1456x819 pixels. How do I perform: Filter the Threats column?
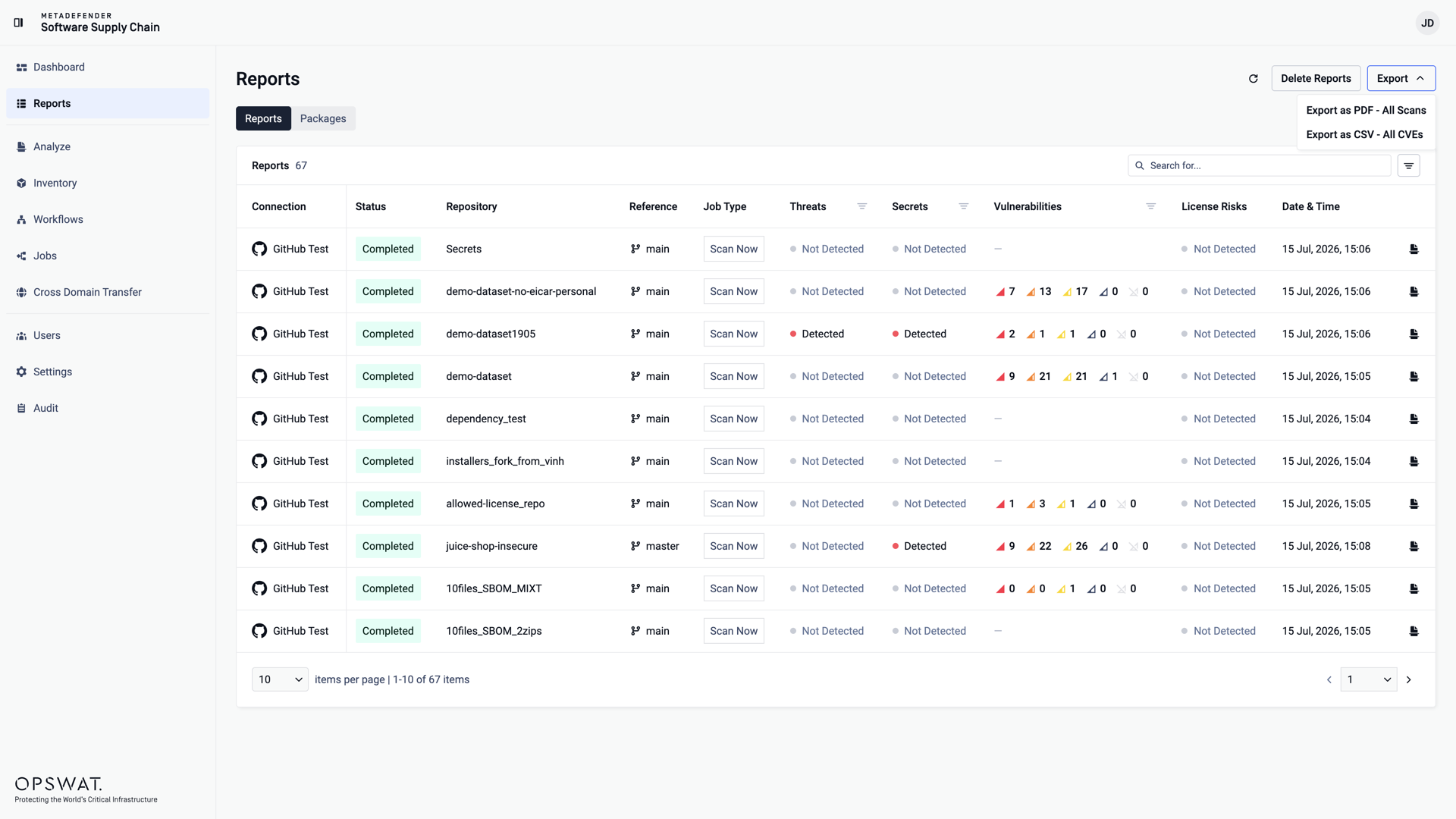pyautogui.click(x=861, y=206)
